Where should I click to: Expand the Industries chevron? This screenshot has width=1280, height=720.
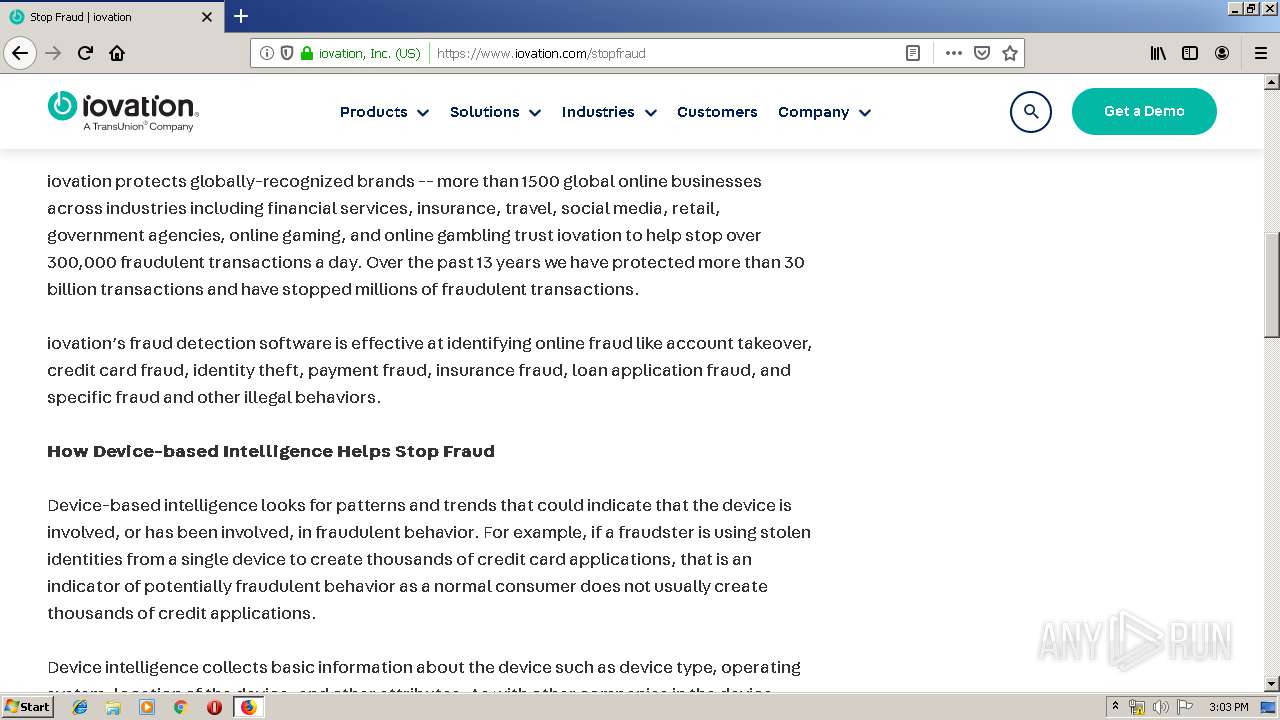[650, 113]
